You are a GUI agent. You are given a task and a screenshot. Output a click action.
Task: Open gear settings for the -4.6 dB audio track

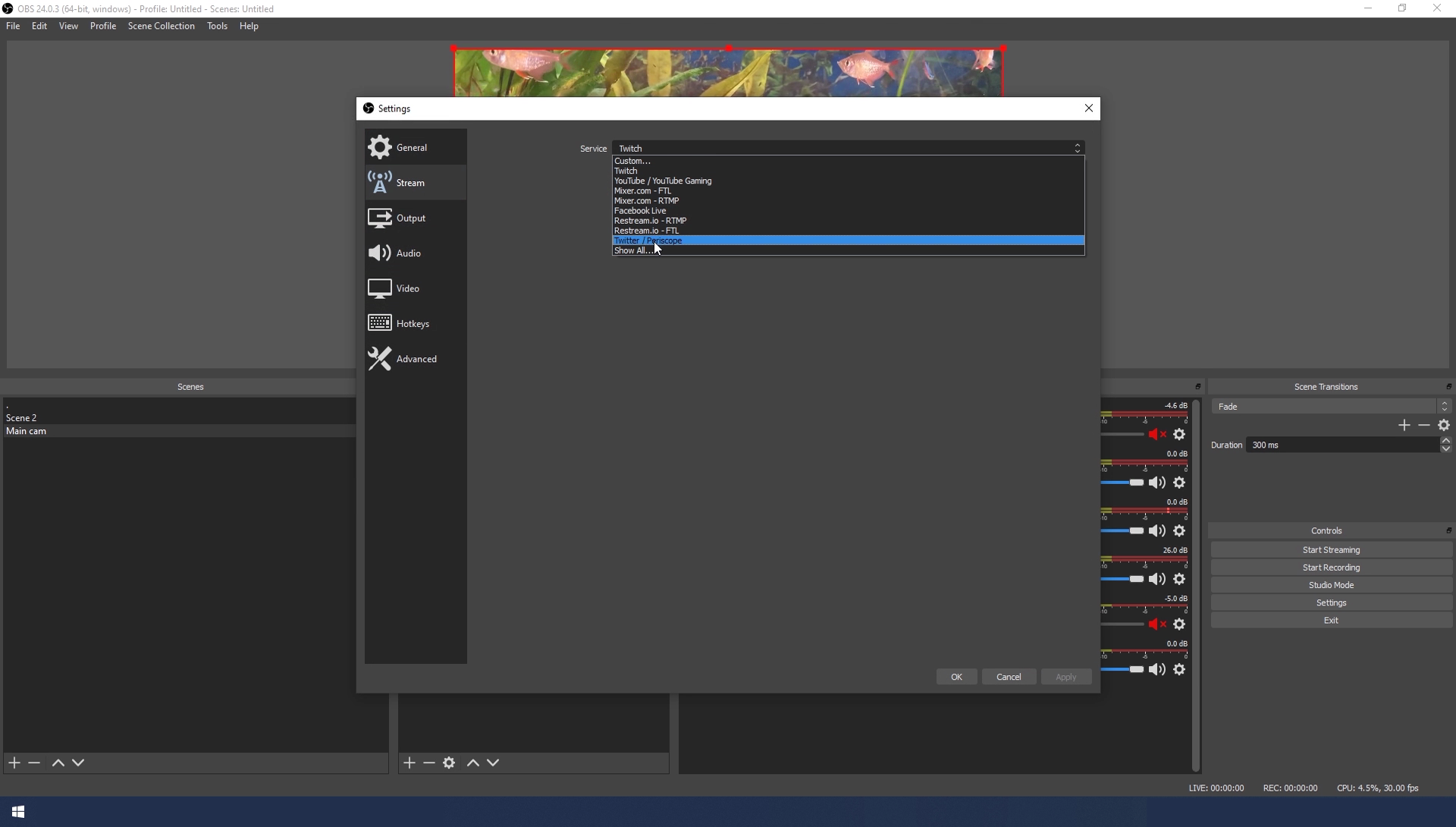[1179, 435]
